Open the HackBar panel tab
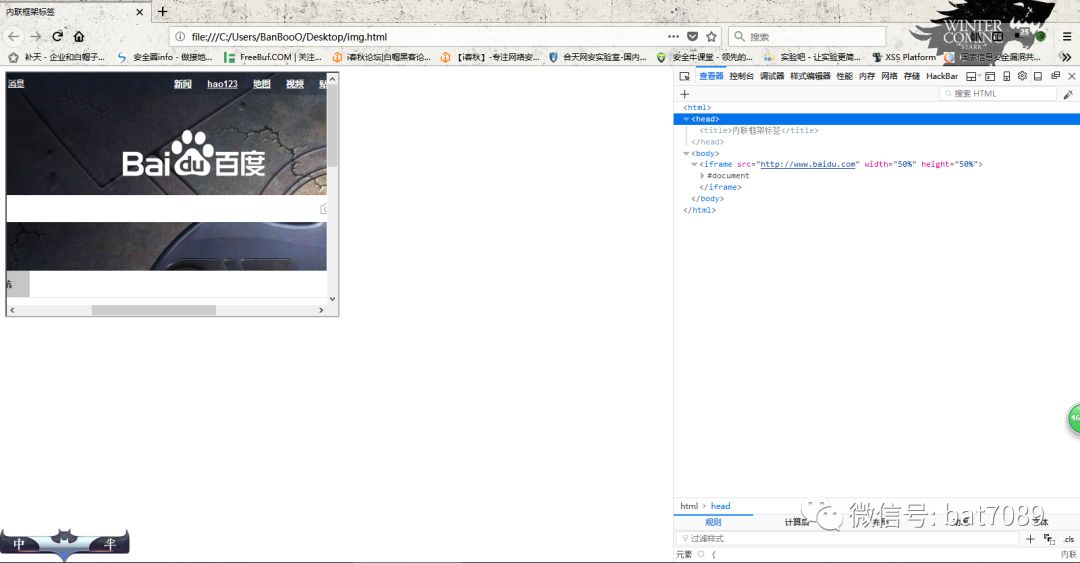 (942, 76)
